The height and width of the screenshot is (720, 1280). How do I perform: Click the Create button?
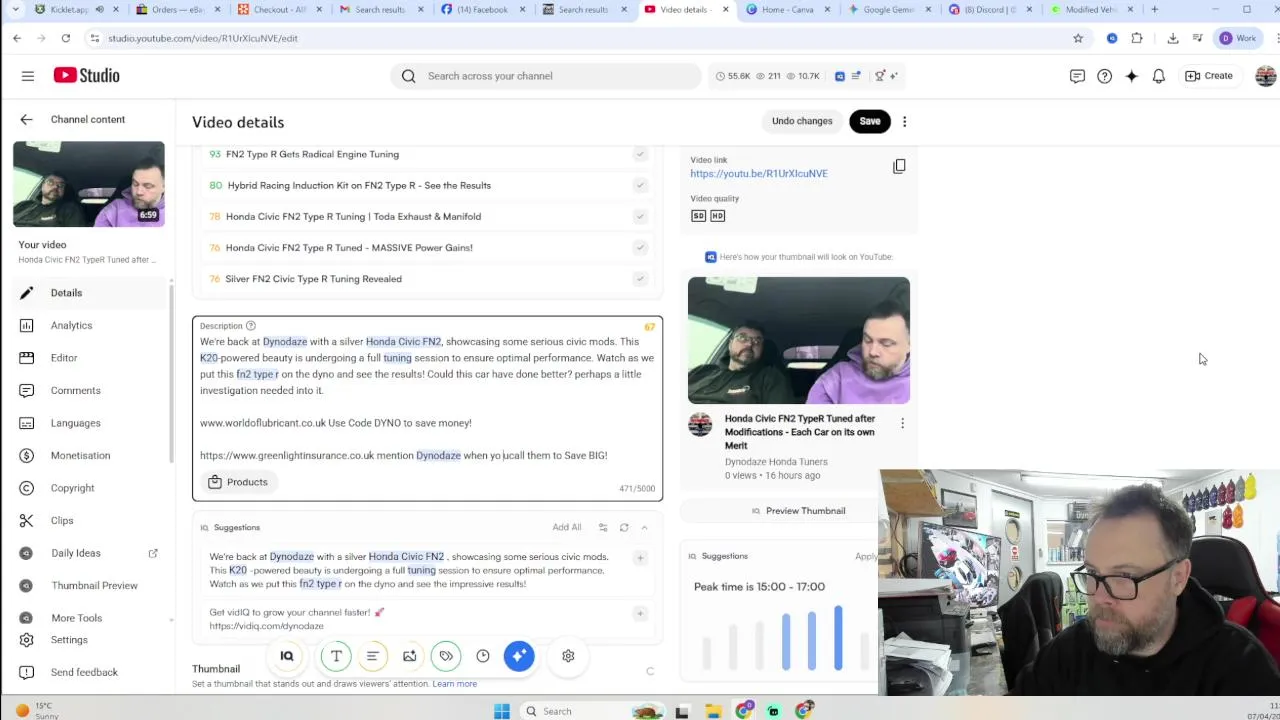click(x=1209, y=76)
